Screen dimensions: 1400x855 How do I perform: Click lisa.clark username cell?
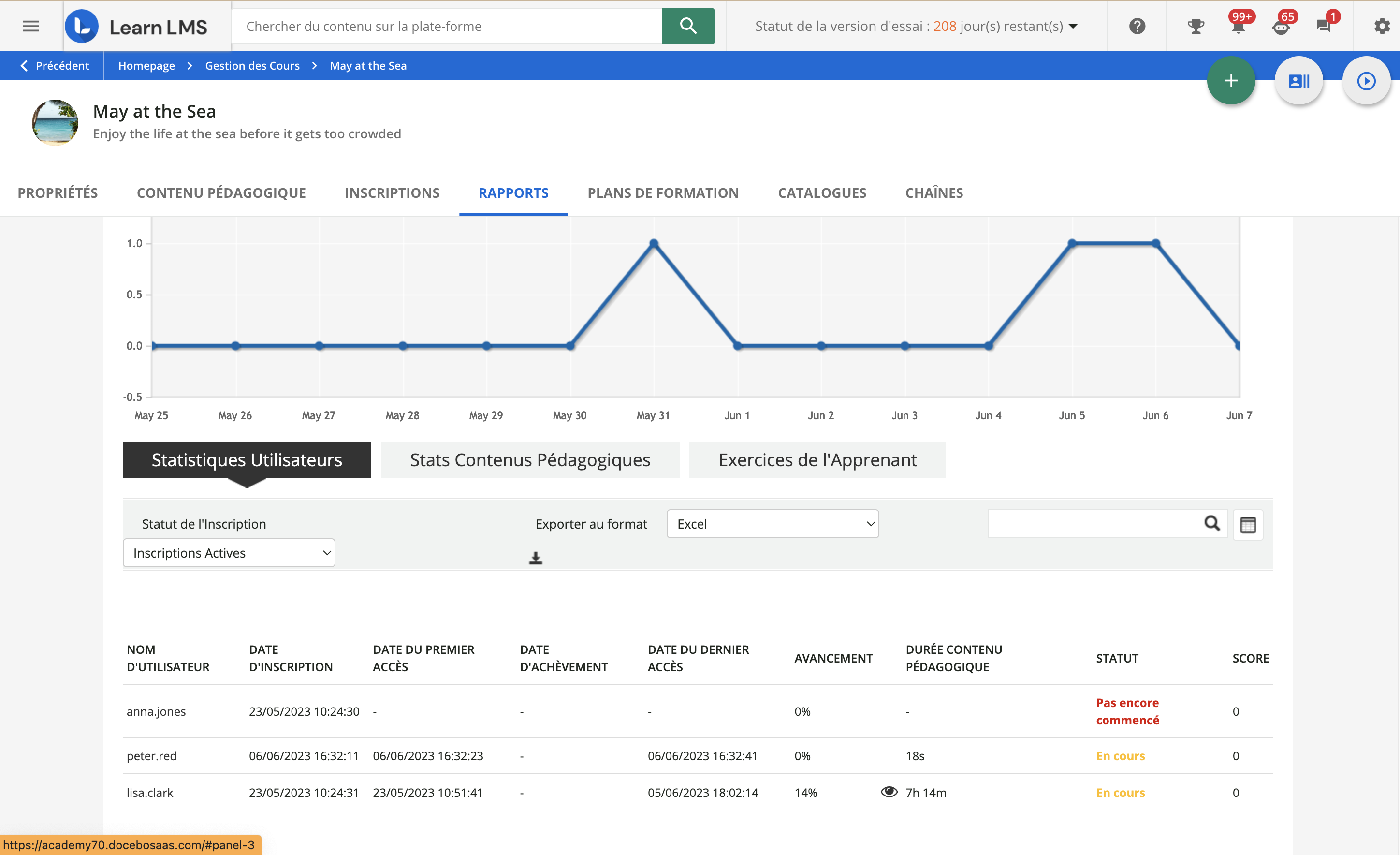150,792
